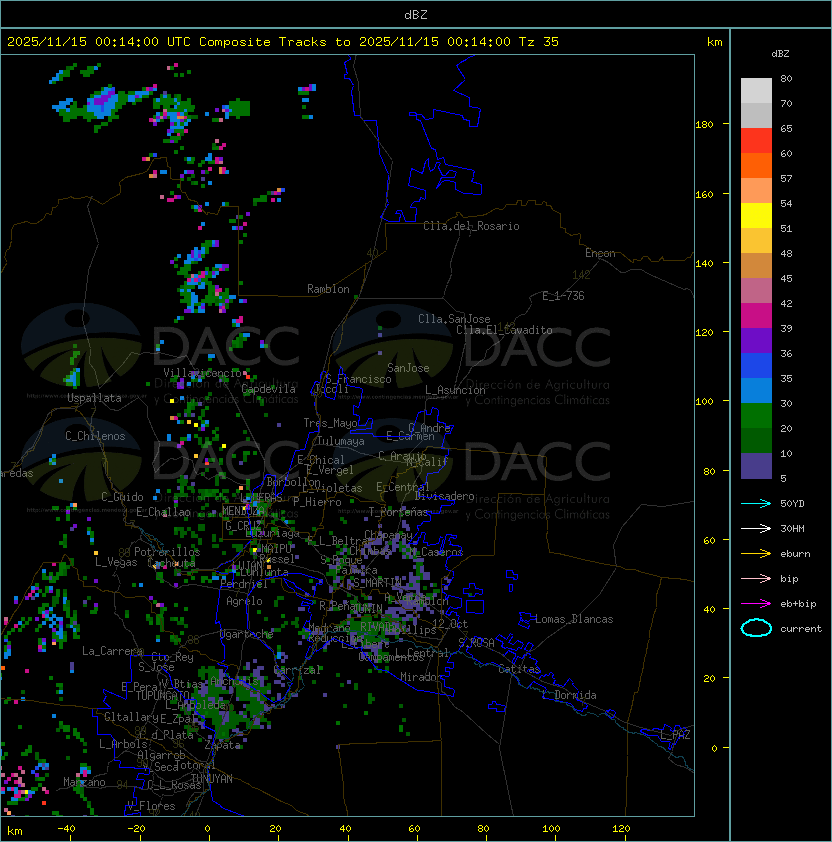Click the 'Ramblon' place label
Image resolution: width=832 pixels, height=842 pixels.
tap(328, 289)
